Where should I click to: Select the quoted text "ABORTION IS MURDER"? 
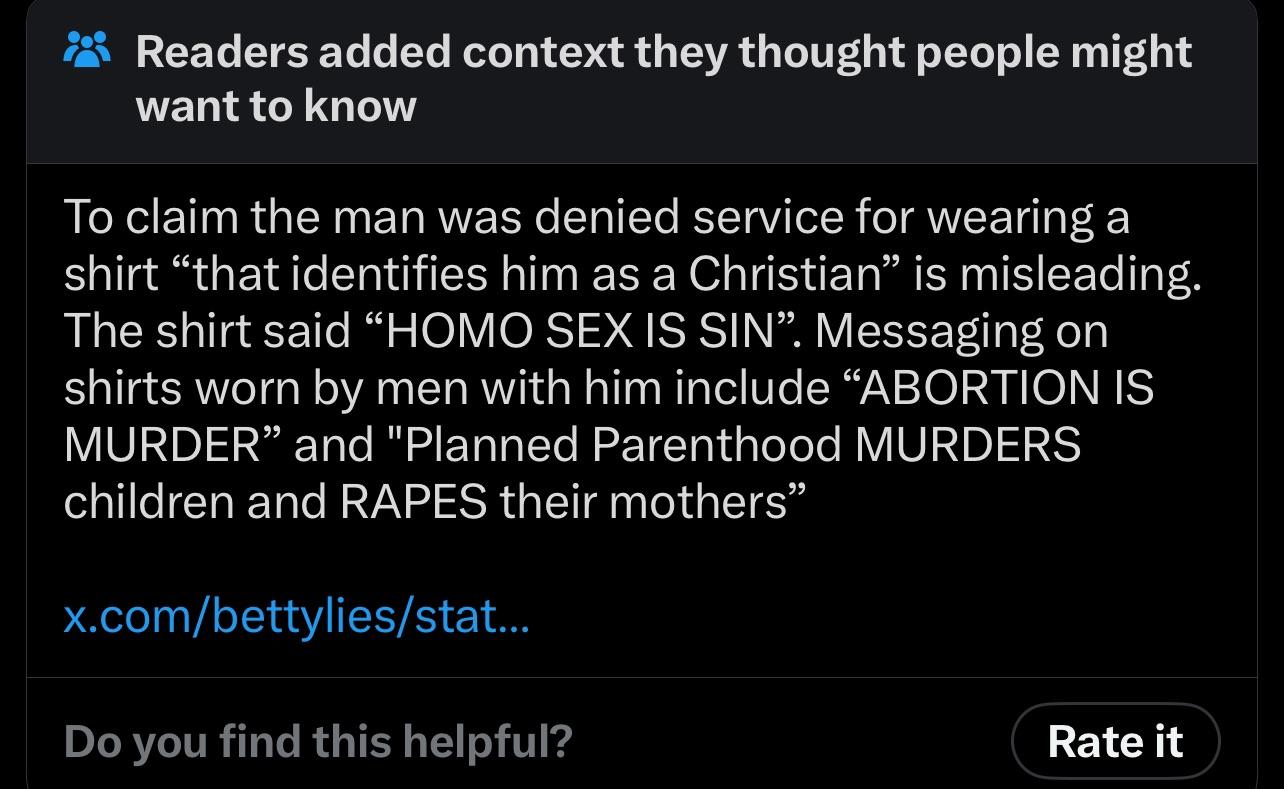608,415
